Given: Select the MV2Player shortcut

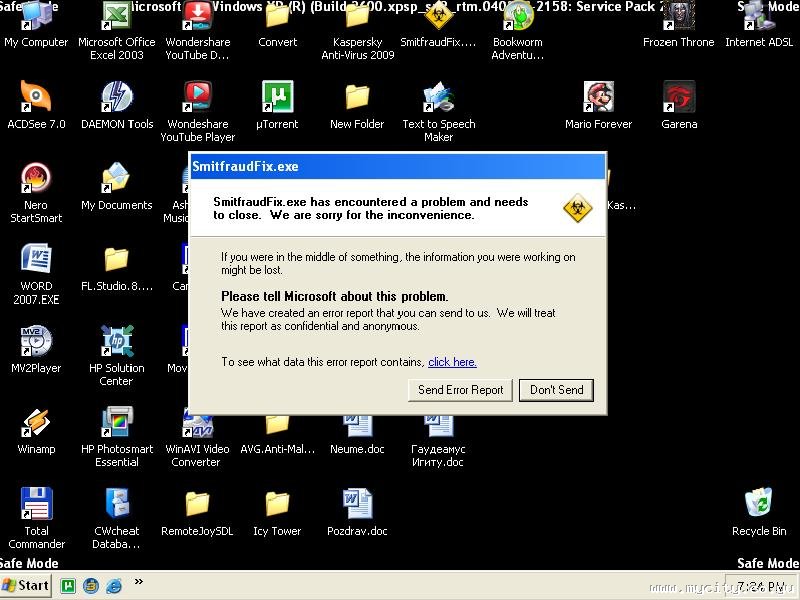Looking at the screenshot, I should click(x=36, y=349).
